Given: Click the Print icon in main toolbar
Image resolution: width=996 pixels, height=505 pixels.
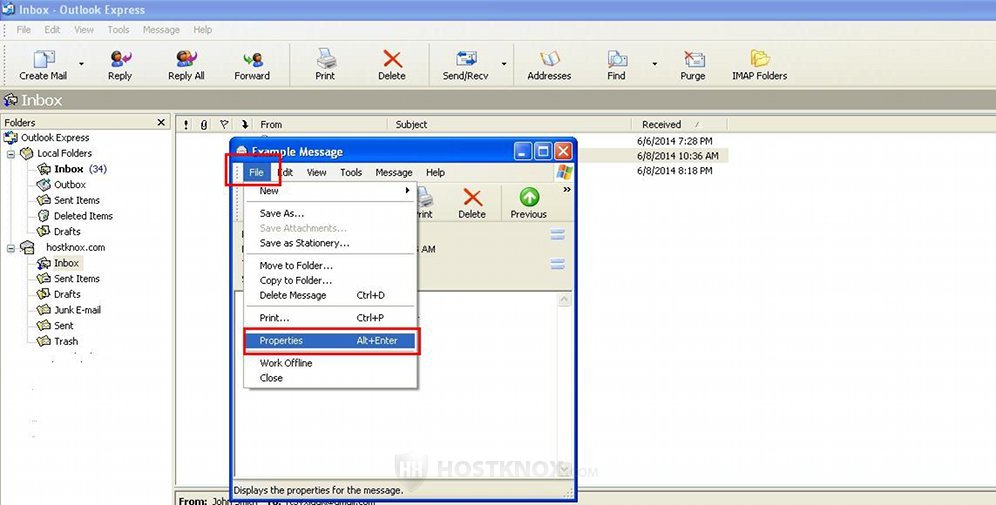Looking at the screenshot, I should (x=325, y=65).
